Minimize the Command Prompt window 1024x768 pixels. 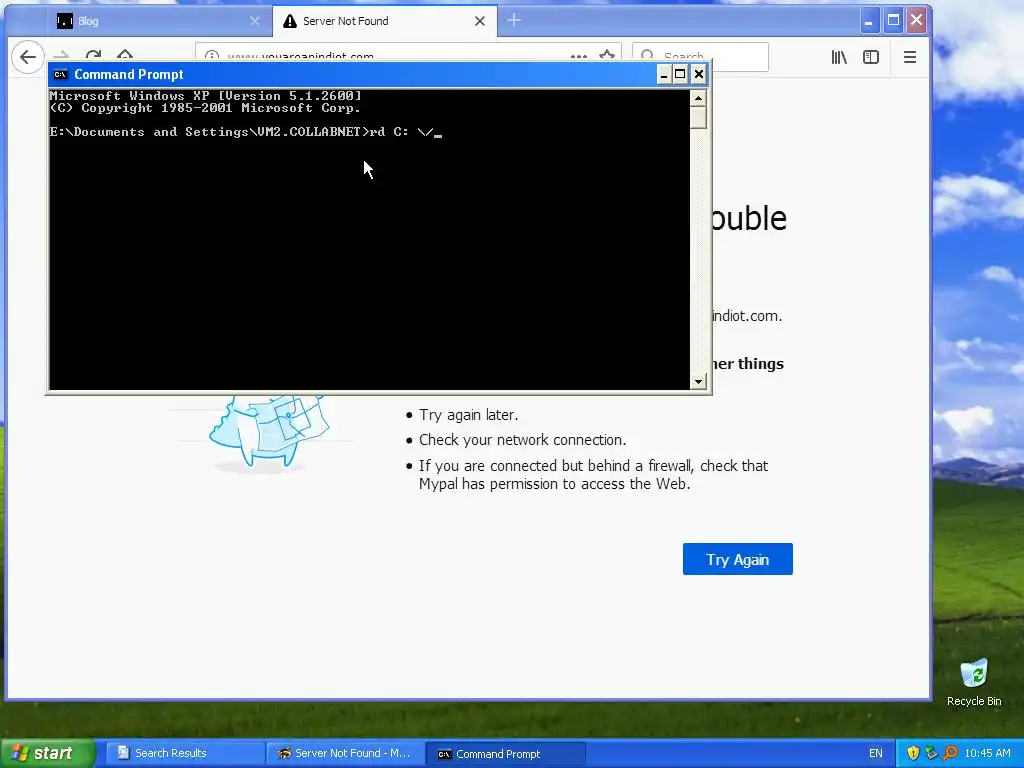[664, 74]
